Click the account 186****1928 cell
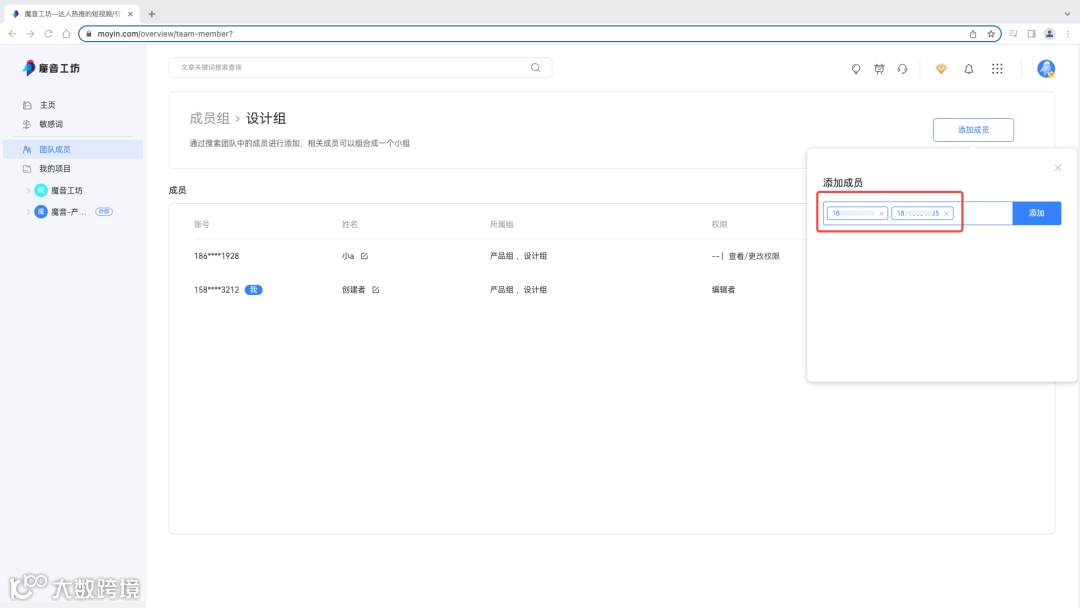Image resolution: width=1080 pixels, height=608 pixels. (x=216, y=256)
